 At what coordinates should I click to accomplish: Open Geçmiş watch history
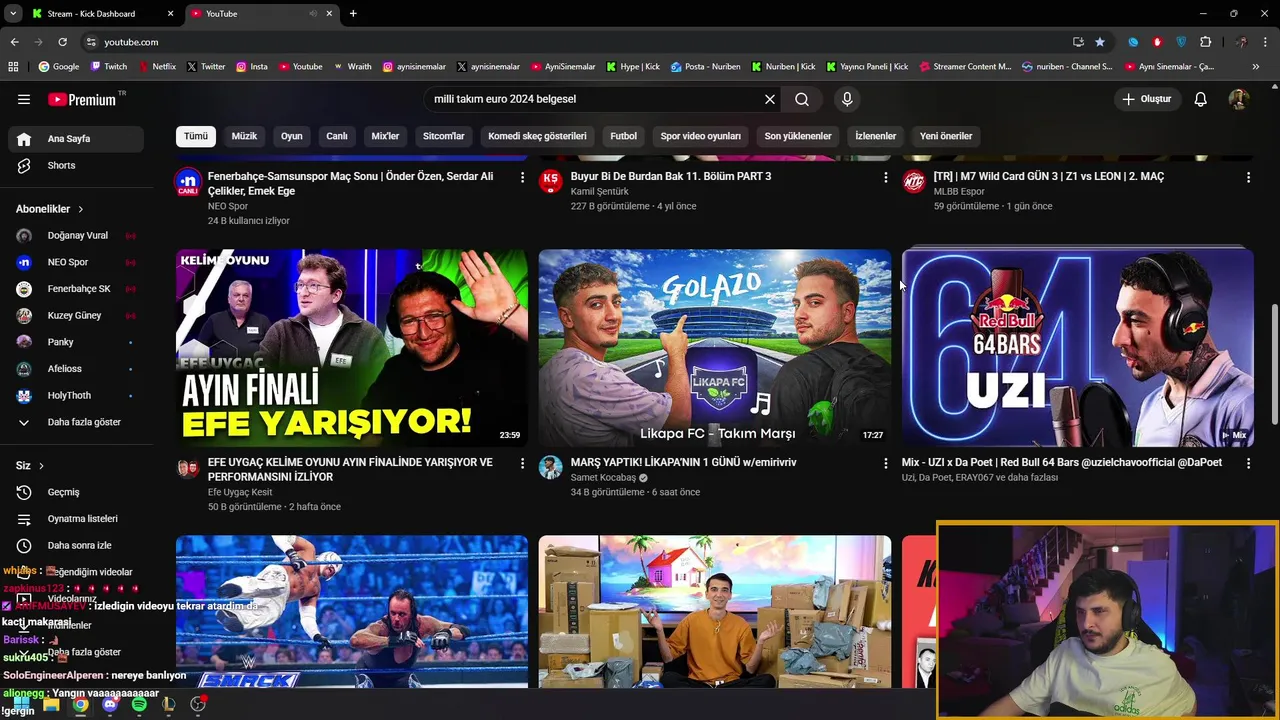(x=76, y=492)
